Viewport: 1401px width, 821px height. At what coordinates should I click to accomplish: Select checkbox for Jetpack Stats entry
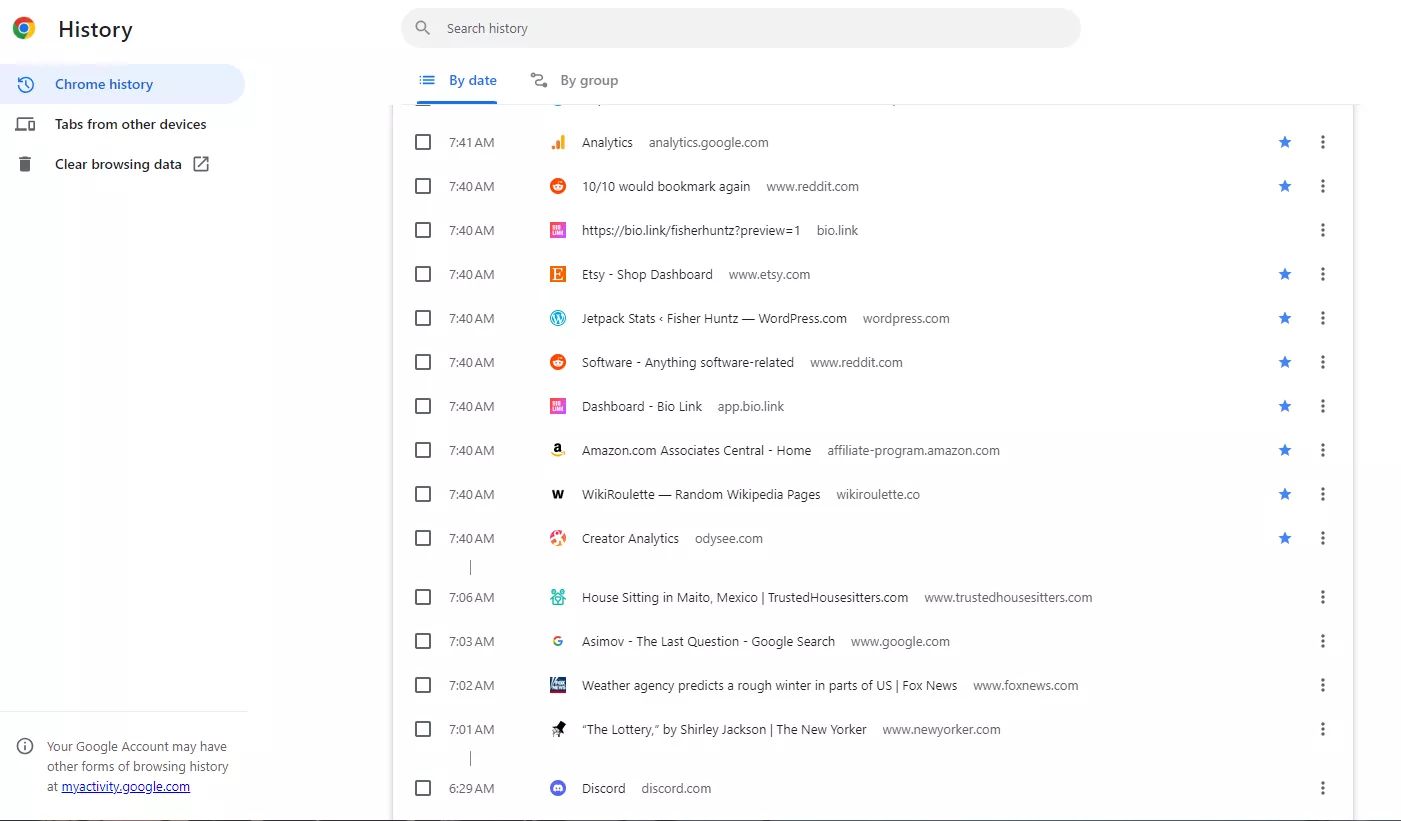423,318
